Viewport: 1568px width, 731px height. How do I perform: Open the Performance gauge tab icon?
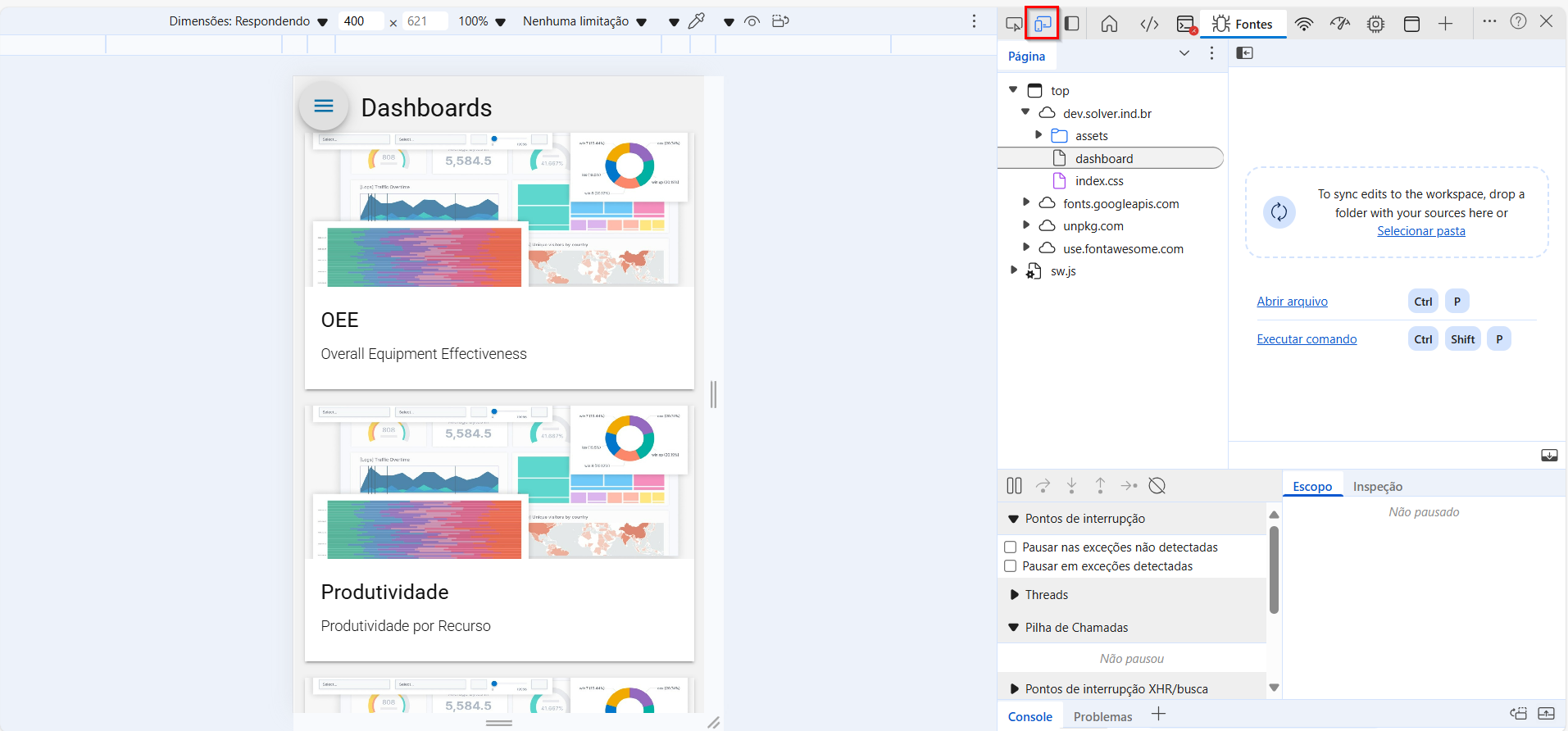pos(1340,24)
